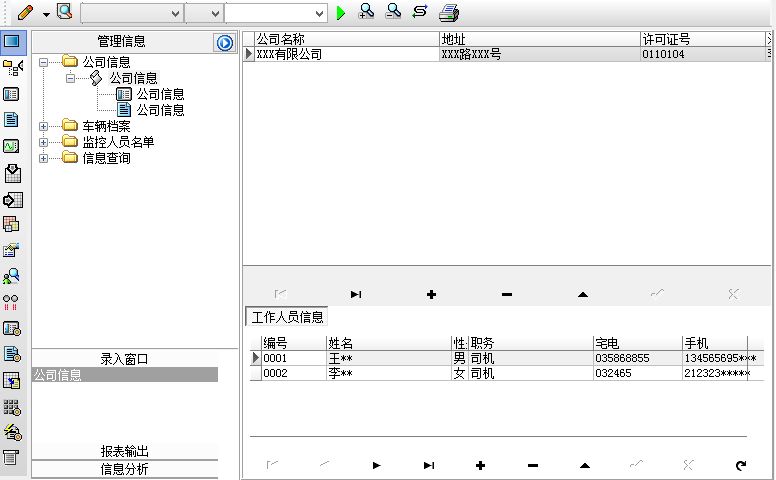The image size is (776, 480).
Task: Select the 035868855 home phone cell
Action: 637,358
